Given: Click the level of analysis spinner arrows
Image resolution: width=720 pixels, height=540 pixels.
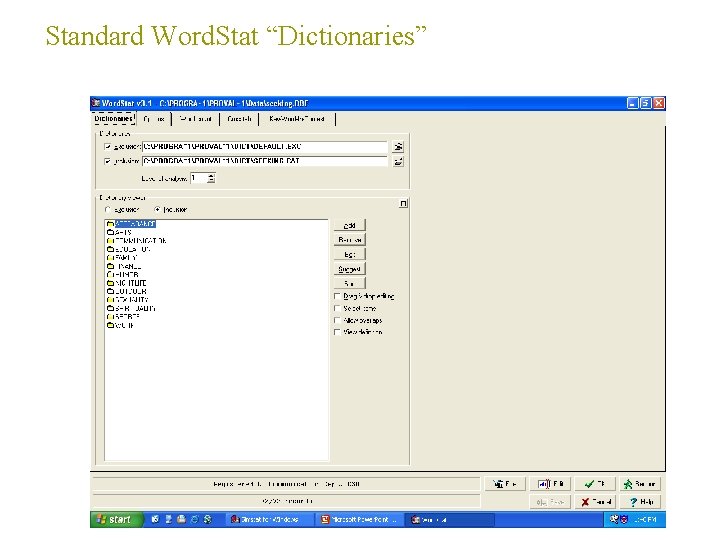Looking at the screenshot, I should coord(211,178).
